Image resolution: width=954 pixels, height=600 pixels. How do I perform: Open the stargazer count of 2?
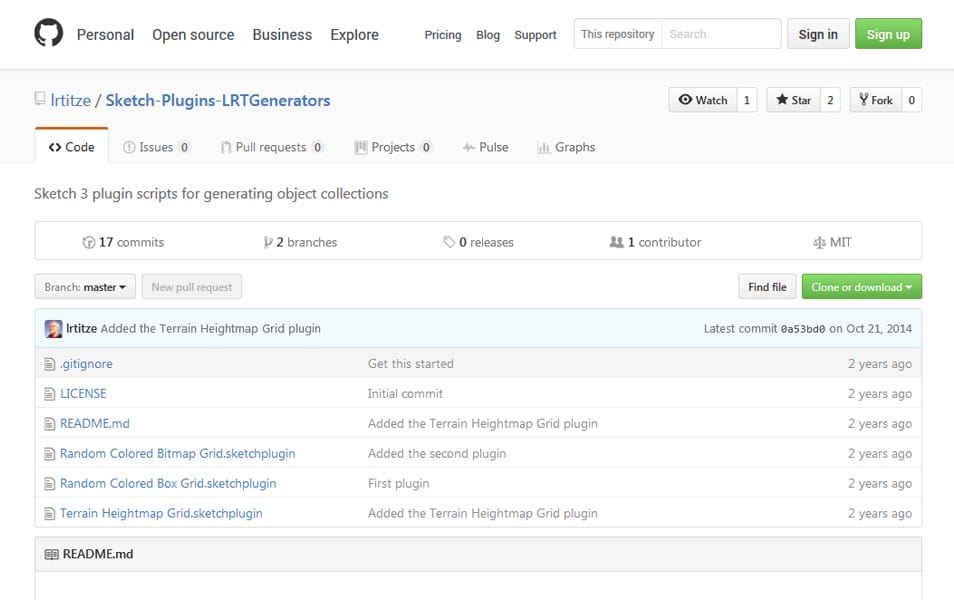830,100
